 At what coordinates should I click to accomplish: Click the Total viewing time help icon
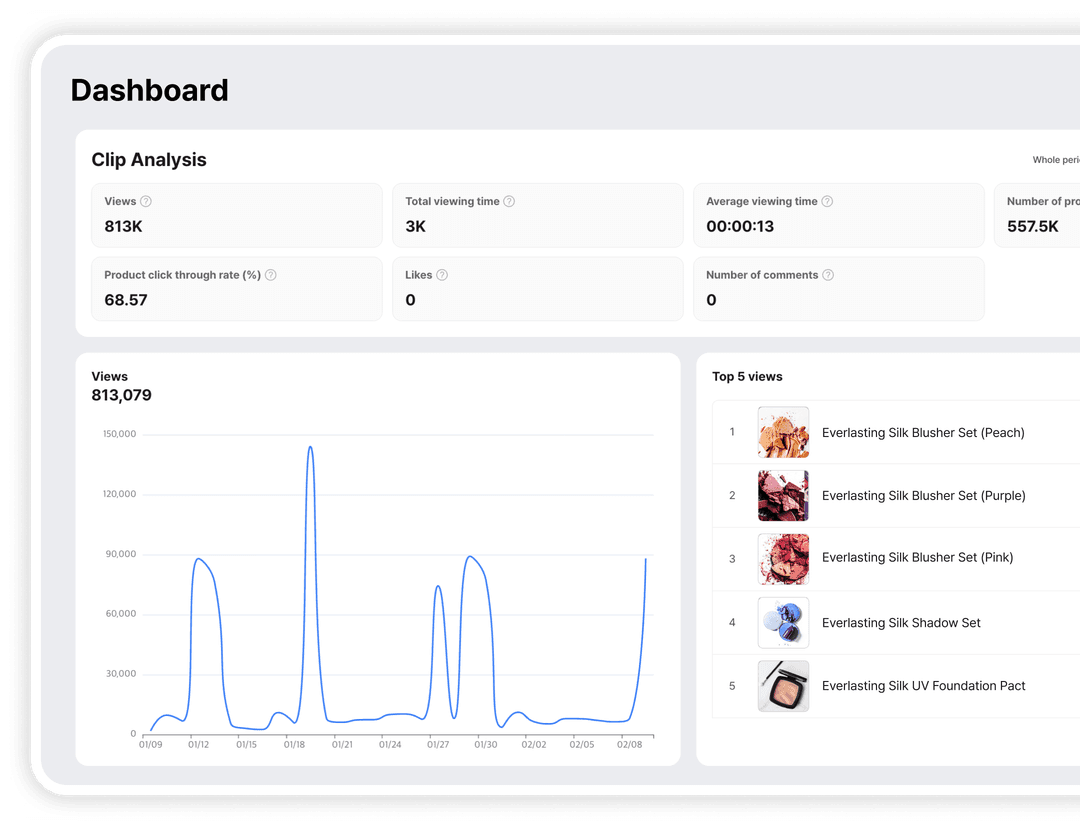pos(510,201)
